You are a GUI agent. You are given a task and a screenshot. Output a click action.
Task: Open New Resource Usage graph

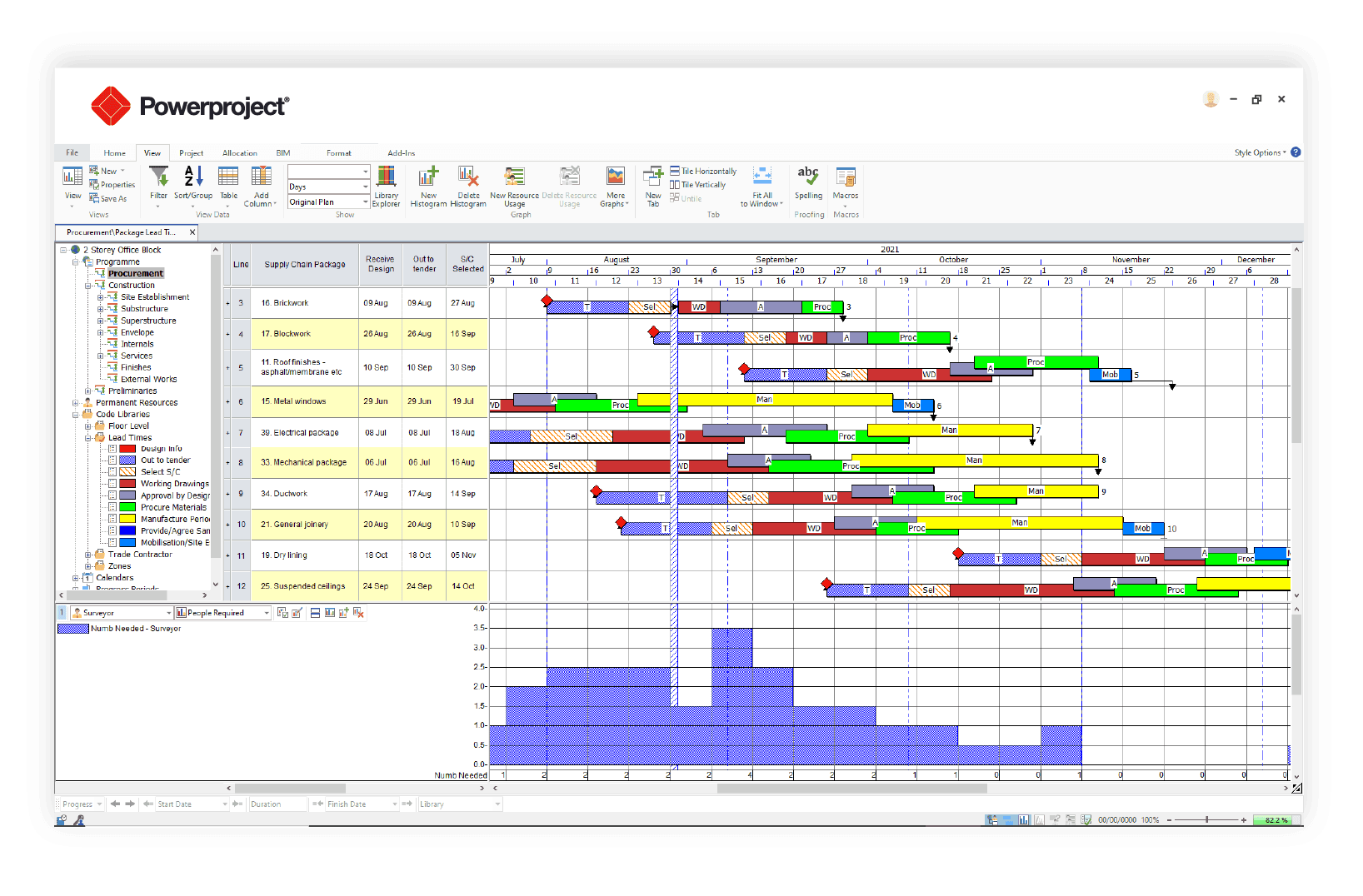514,185
